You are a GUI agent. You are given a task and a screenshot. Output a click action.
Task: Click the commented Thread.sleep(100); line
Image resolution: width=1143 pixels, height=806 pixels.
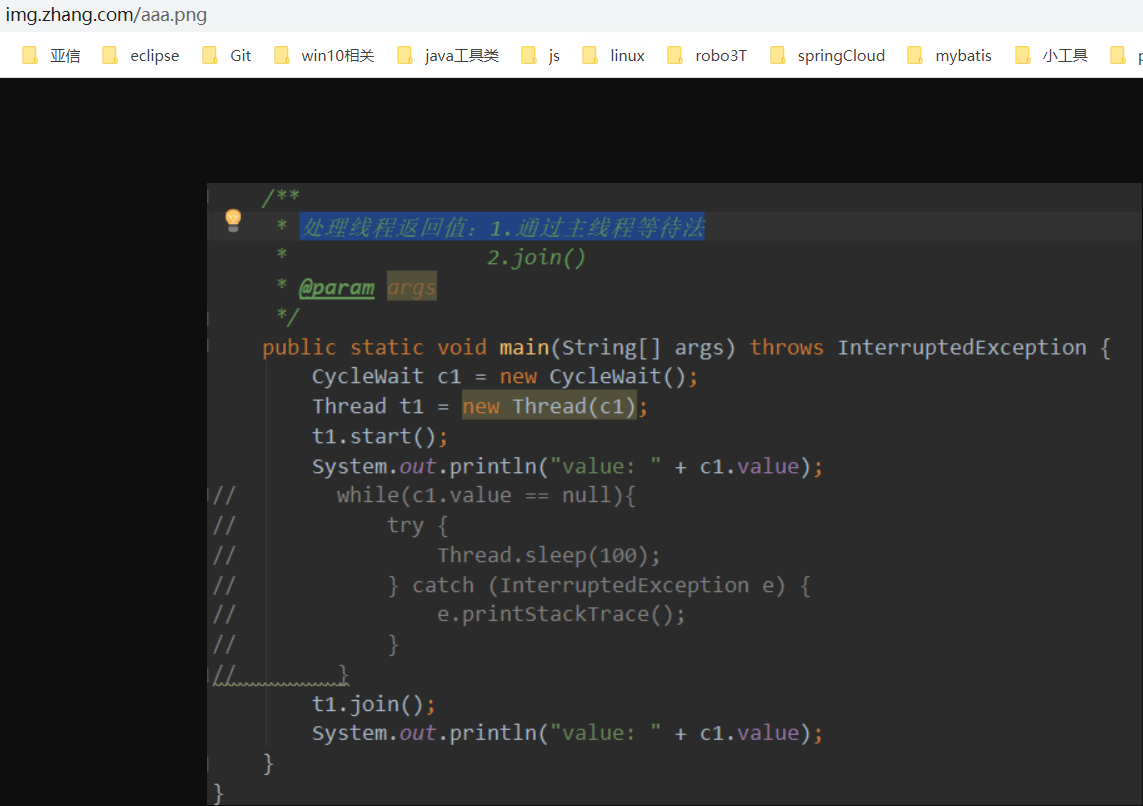point(549,555)
